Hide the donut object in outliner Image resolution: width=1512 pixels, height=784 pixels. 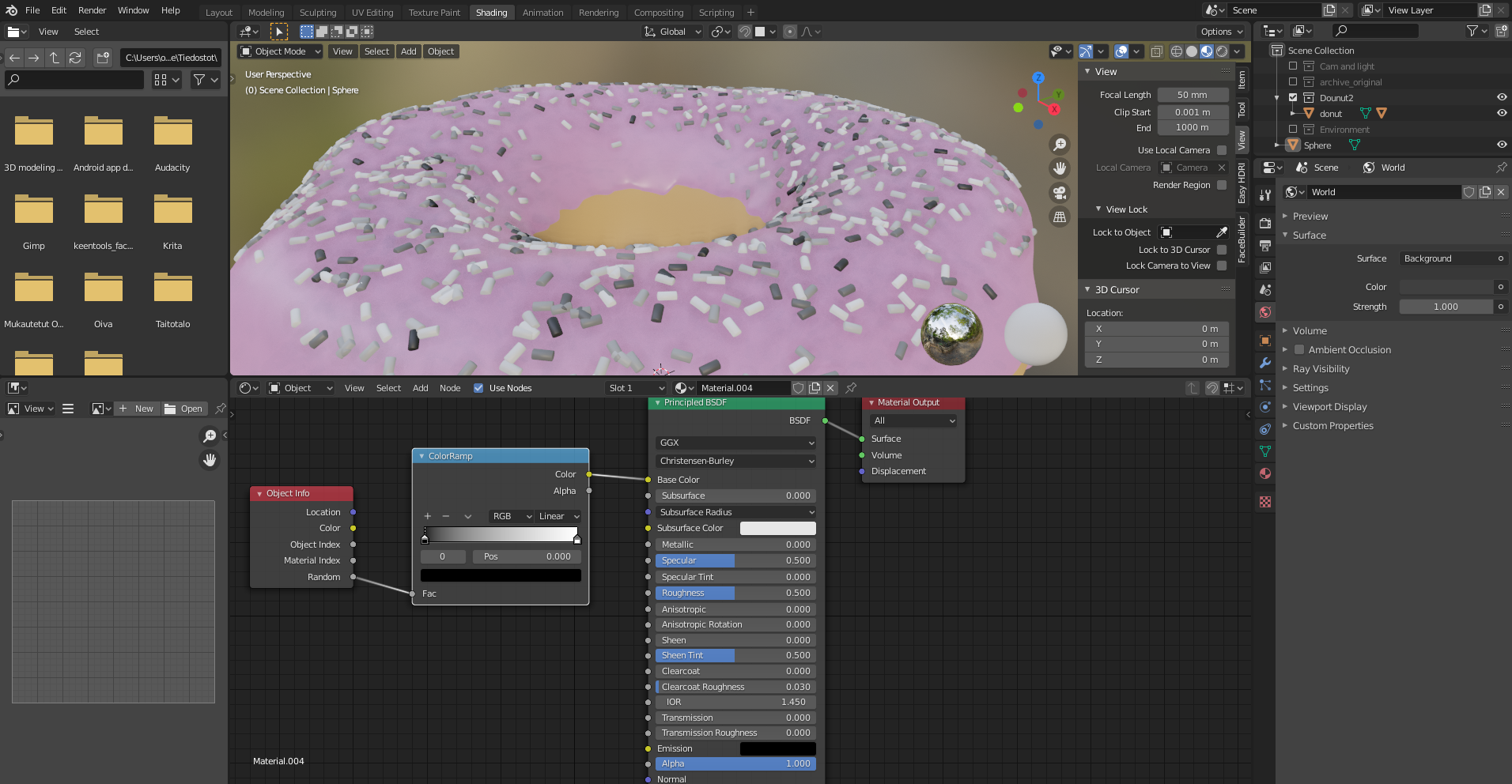point(1501,113)
